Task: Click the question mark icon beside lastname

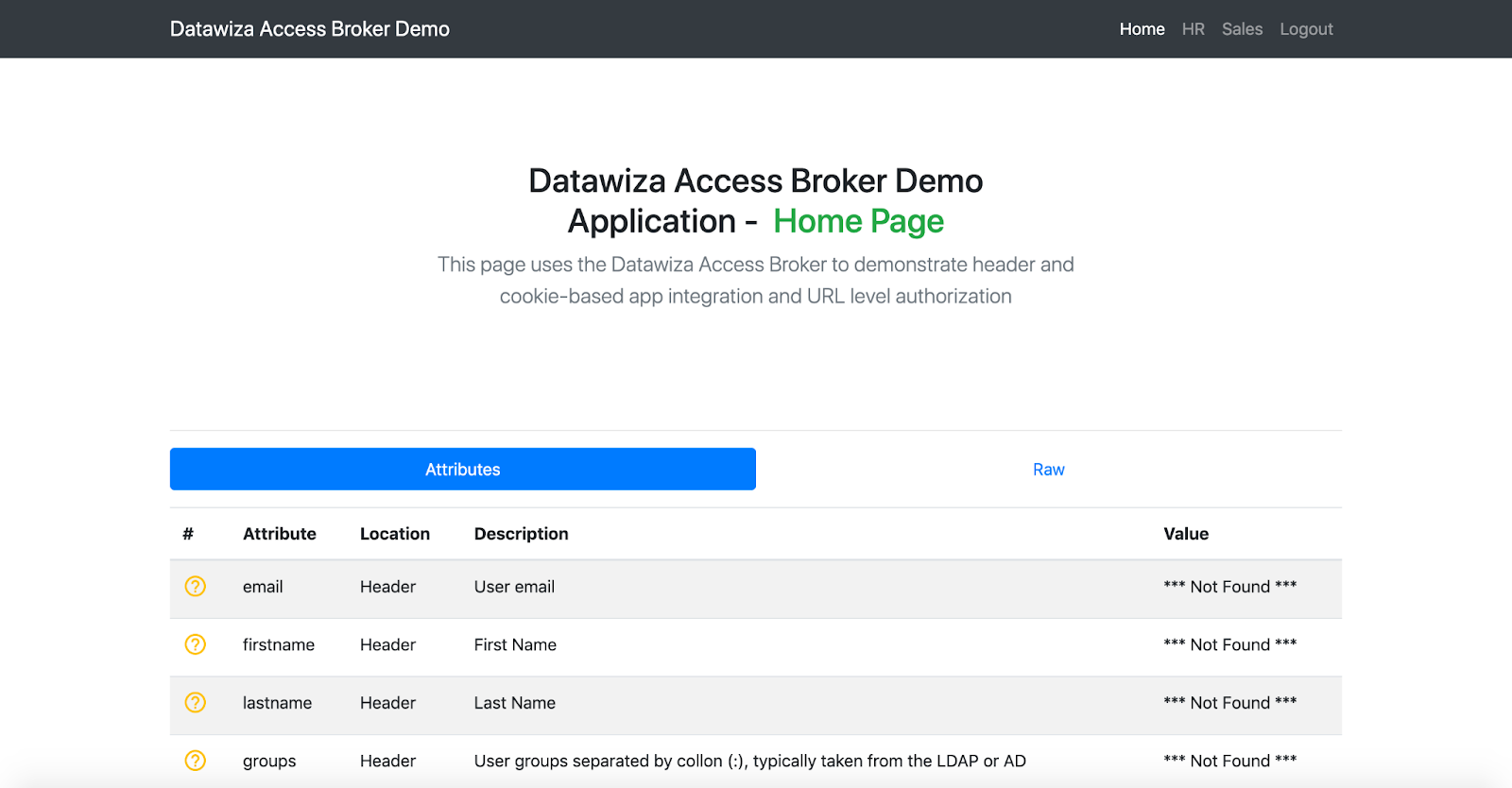Action: click(x=195, y=703)
